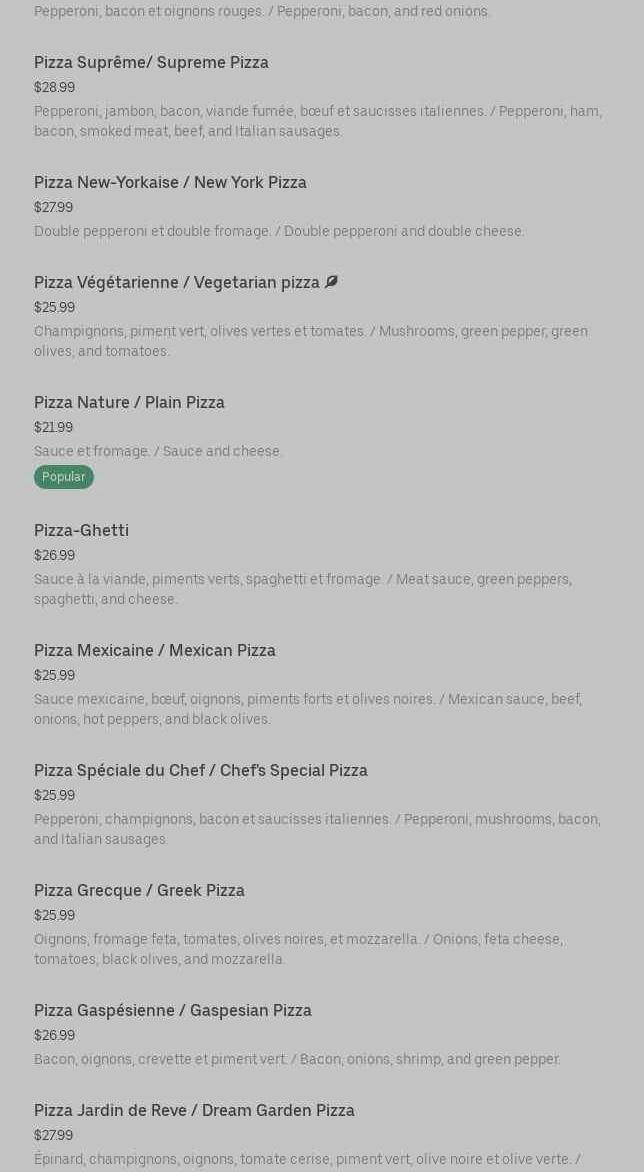This screenshot has width=644, height=1172.
Task: Open the Pizza-Ghetti menu item
Action: pyautogui.click(x=81, y=530)
